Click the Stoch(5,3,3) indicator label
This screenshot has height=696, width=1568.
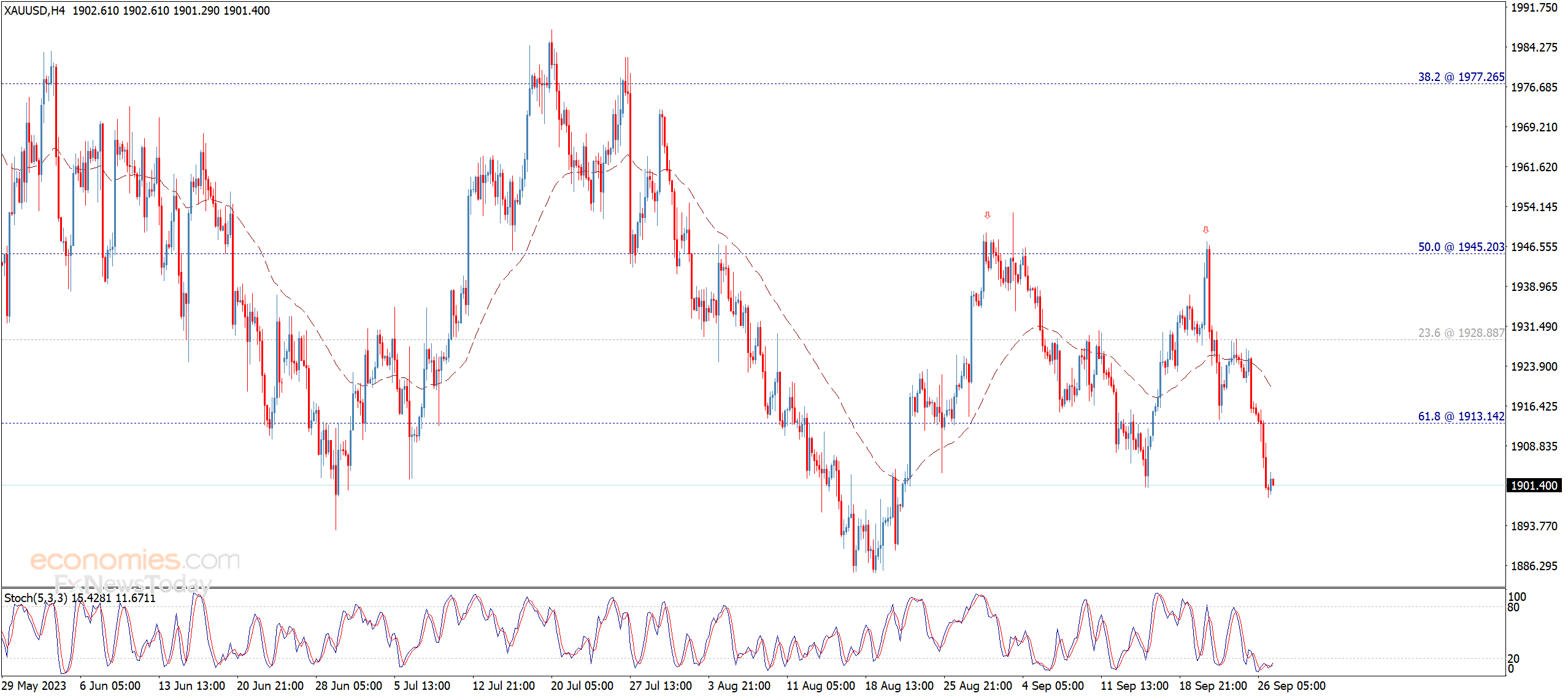36,598
